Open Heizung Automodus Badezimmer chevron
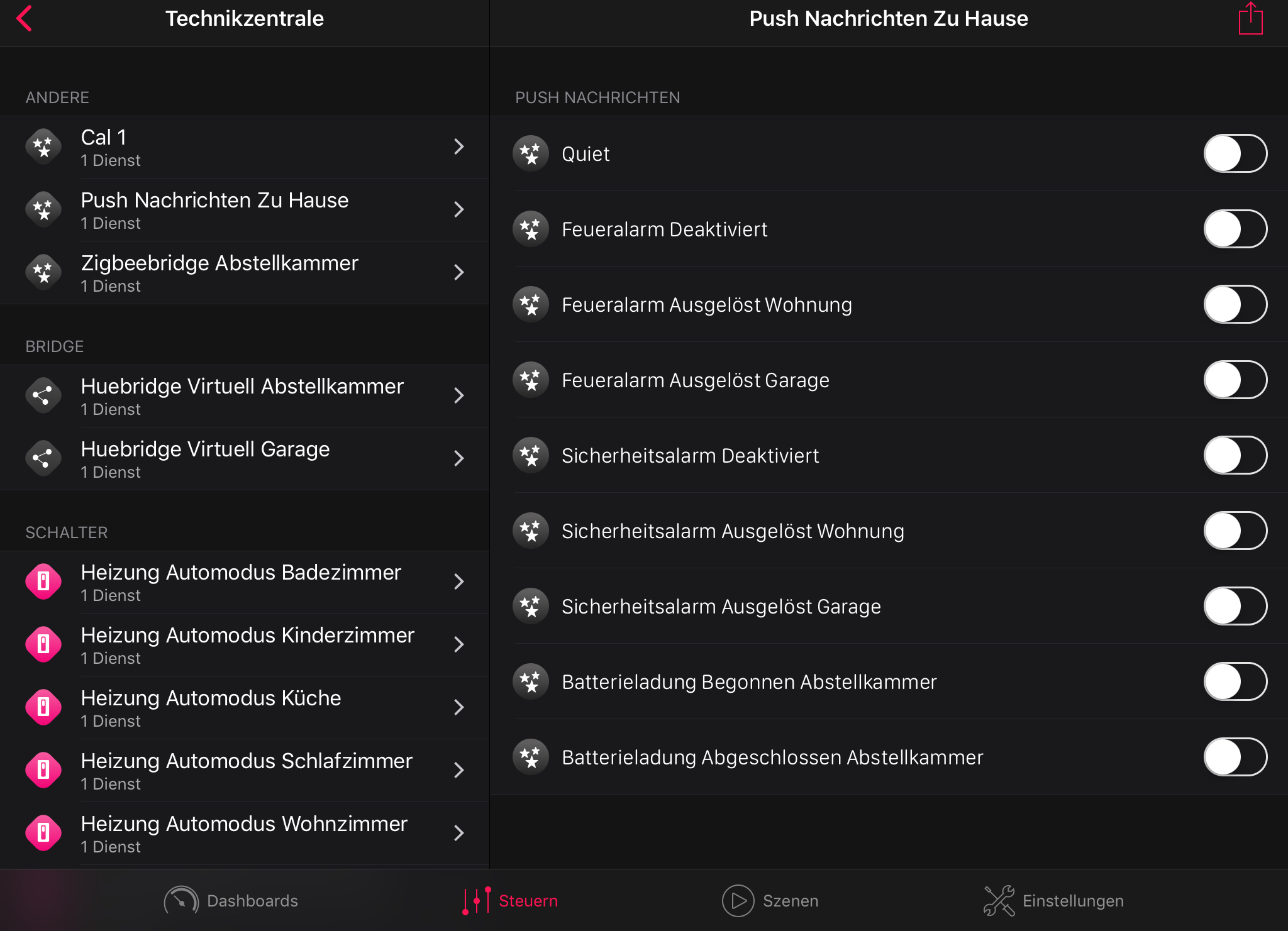1288x931 pixels. click(x=459, y=582)
